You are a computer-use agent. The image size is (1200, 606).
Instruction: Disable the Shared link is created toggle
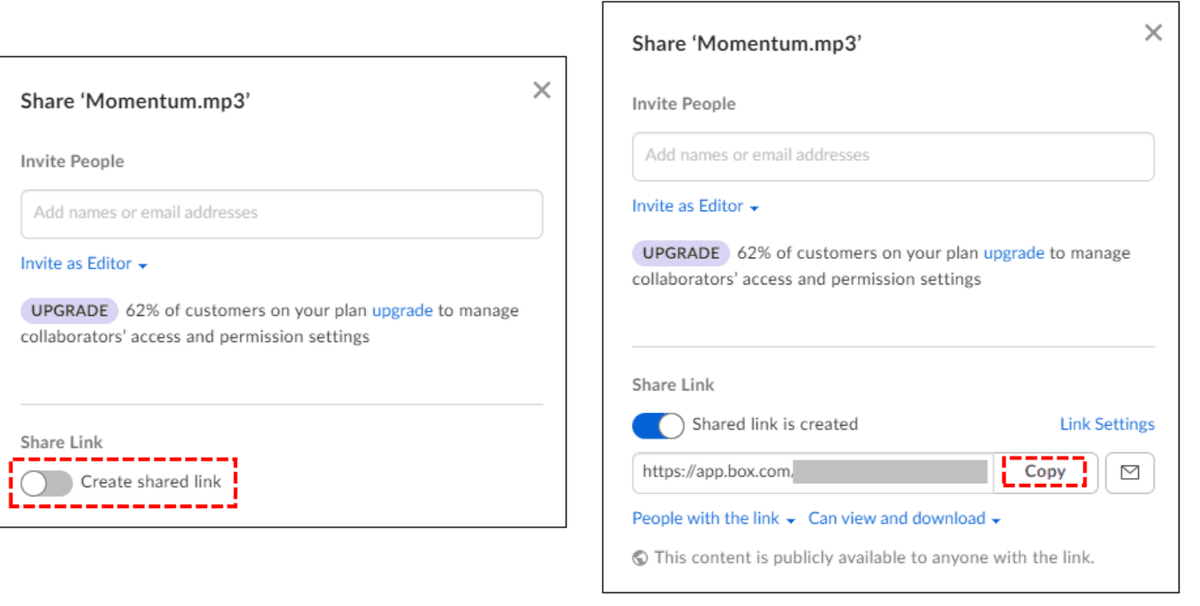click(x=658, y=425)
